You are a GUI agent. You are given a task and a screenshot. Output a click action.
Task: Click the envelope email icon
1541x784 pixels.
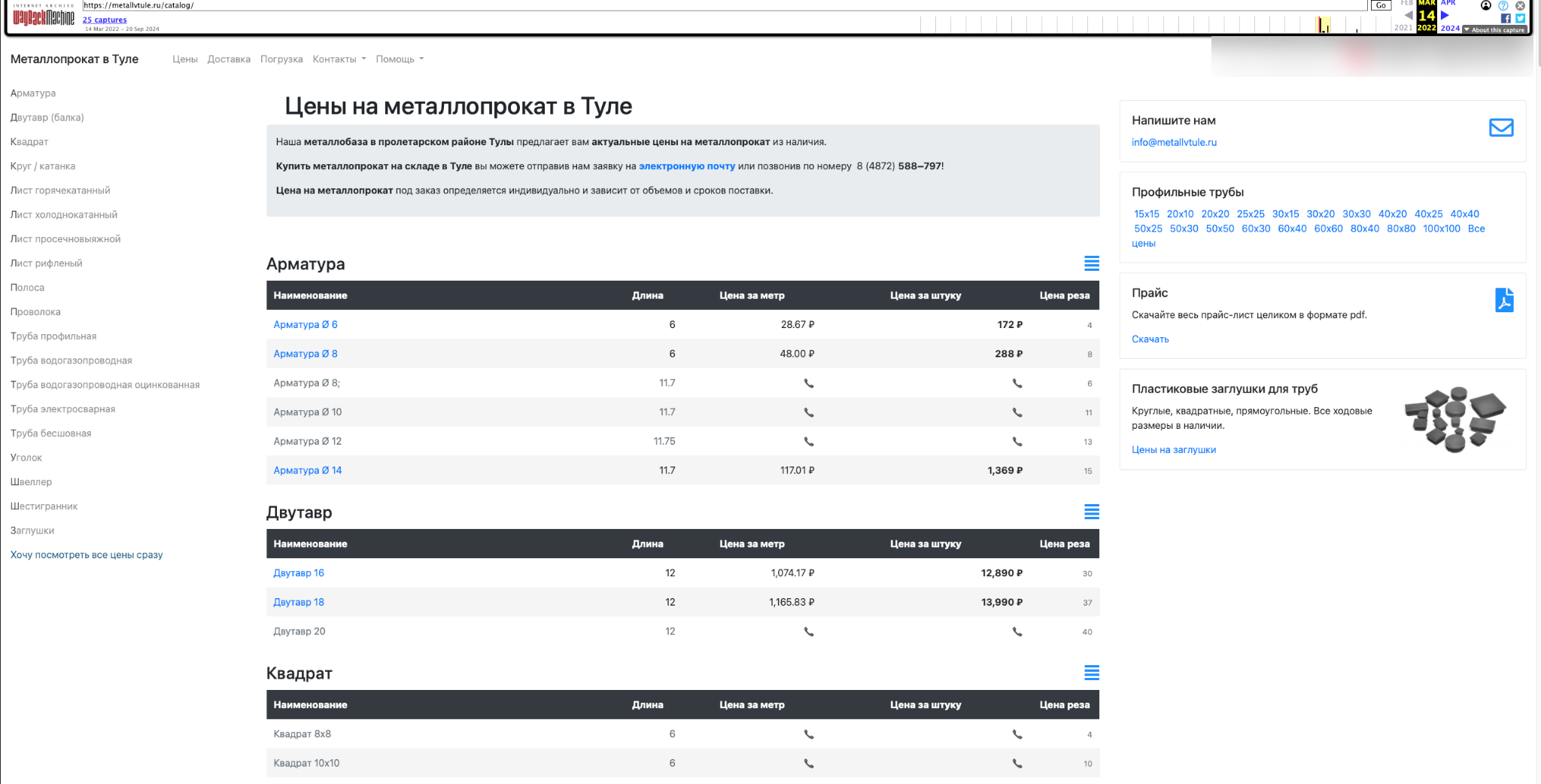[x=1501, y=128]
